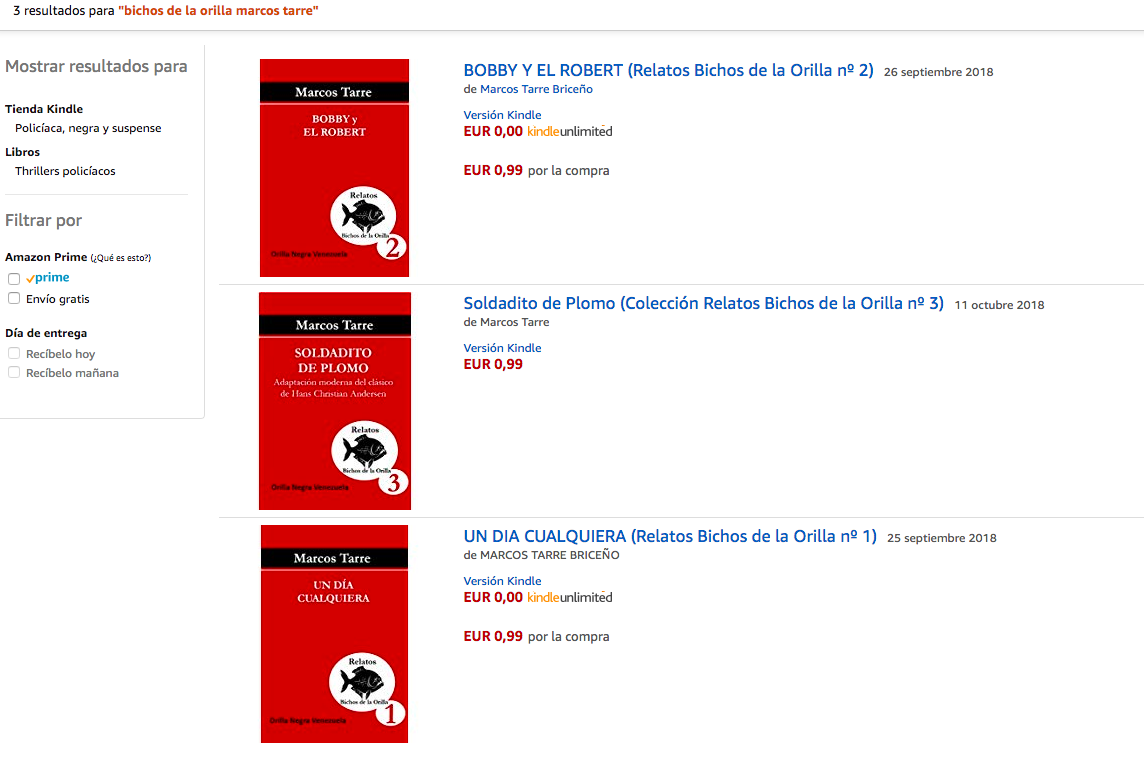The image size is (1144, 759).
Task: Open the BOBBY Y EL ROBERT title link
Action: click(x=668, y=70)
